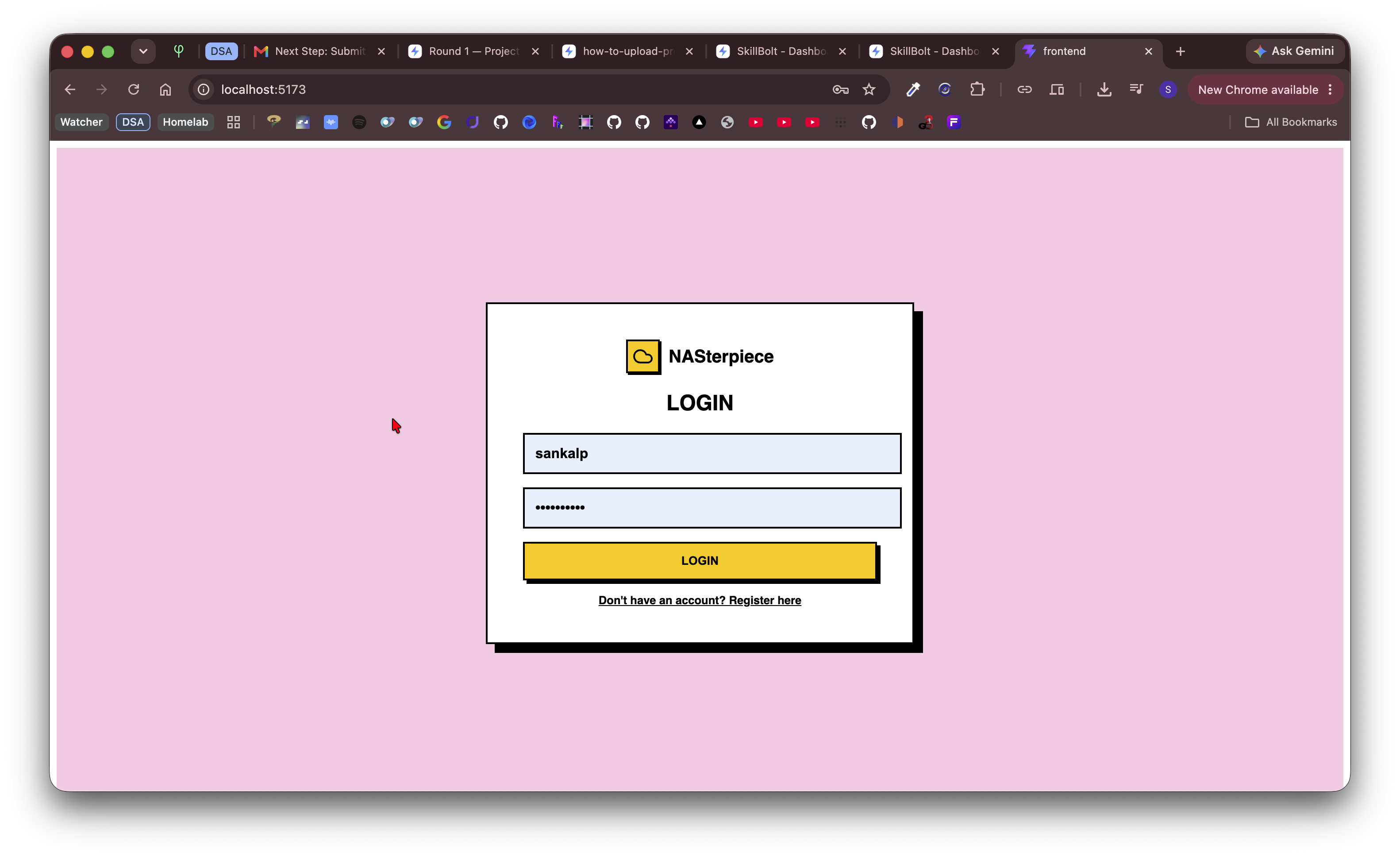Submit the yellow LOGIN button
1400x857 pixels.
tap(700, 560)
